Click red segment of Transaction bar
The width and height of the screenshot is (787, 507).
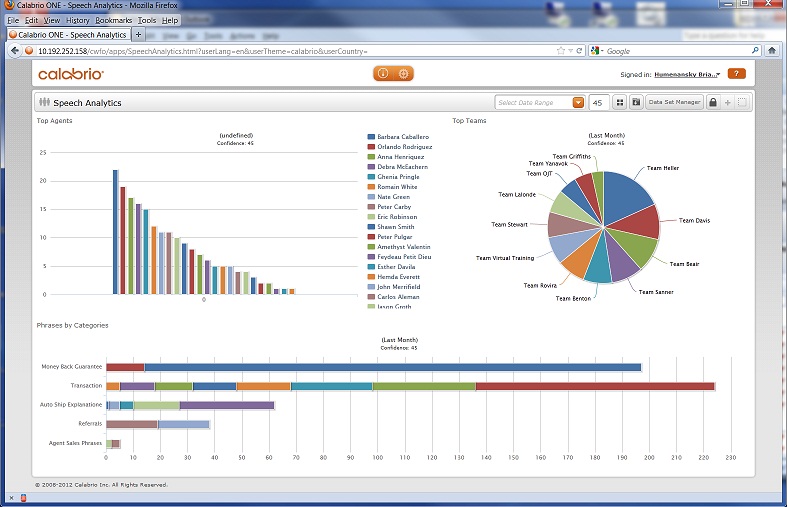point(595,386)
